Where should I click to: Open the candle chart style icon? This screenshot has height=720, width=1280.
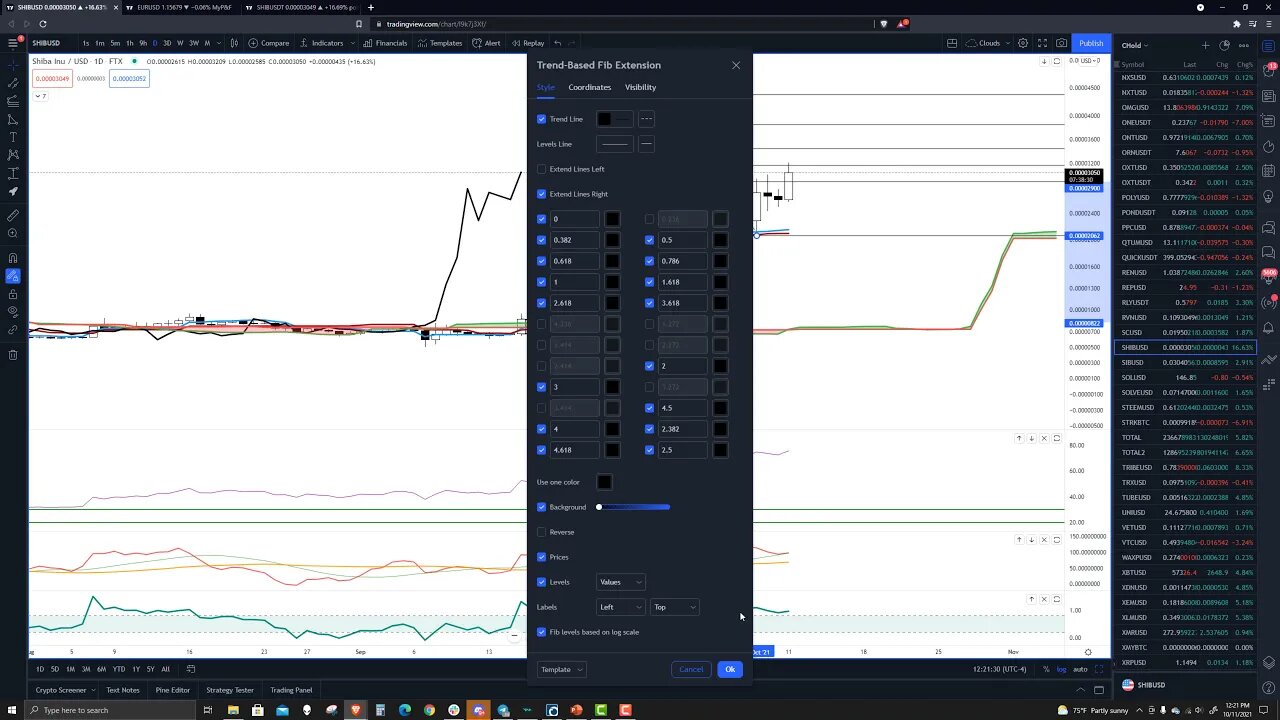click(234, 43)
